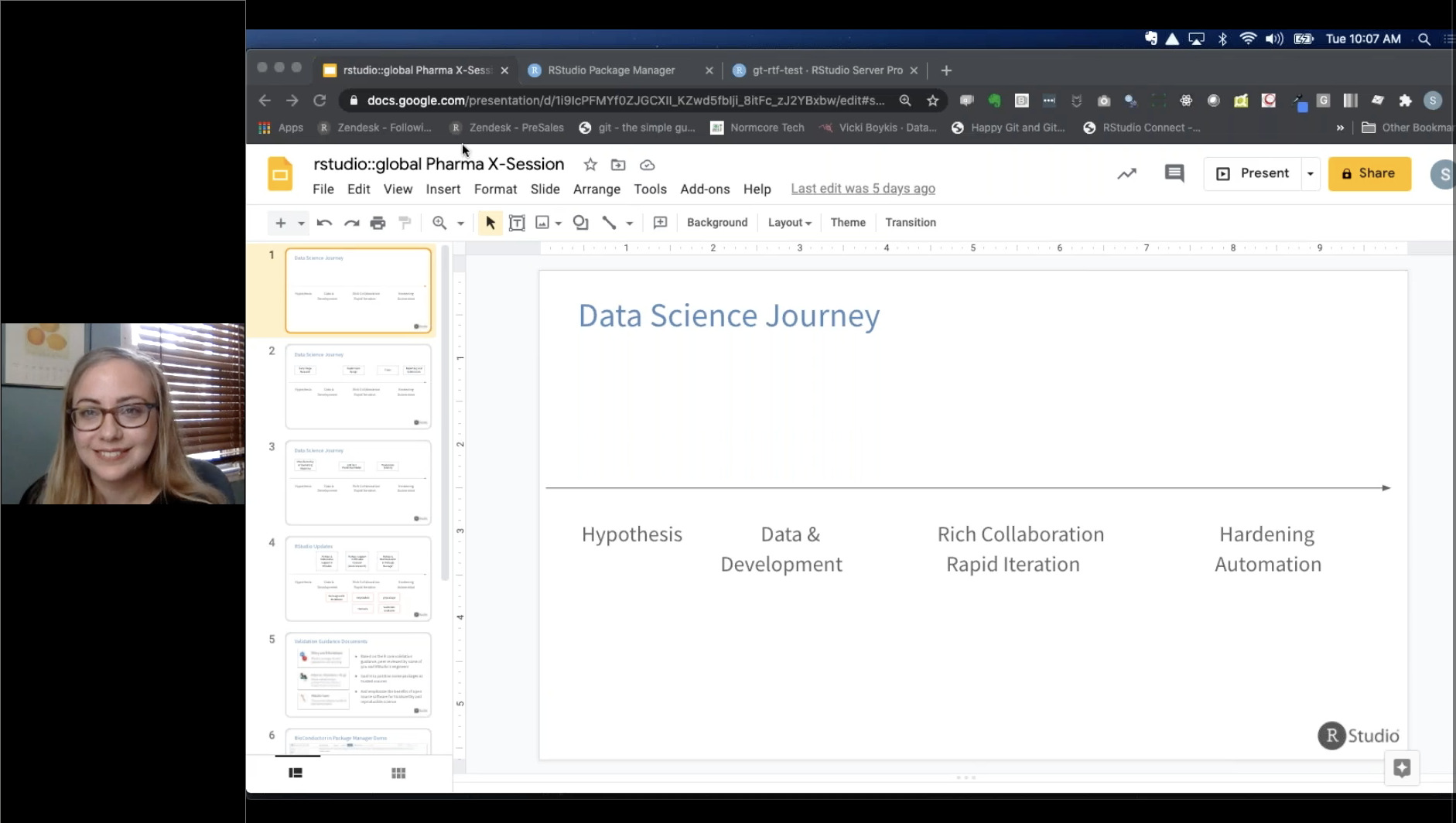This screenshot has height=823, width=1456.
Task: Bookmark this page with star icon
Action: coord(933,101)
